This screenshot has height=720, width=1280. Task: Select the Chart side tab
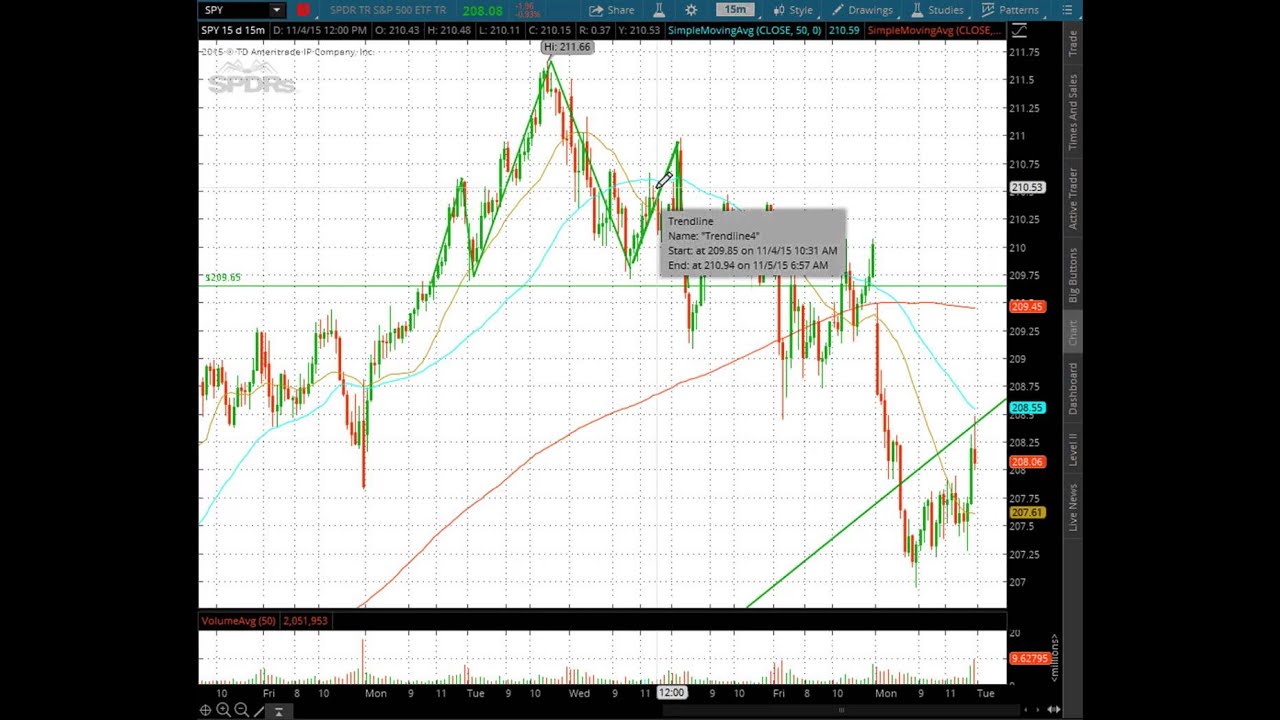click(1073, 333)
